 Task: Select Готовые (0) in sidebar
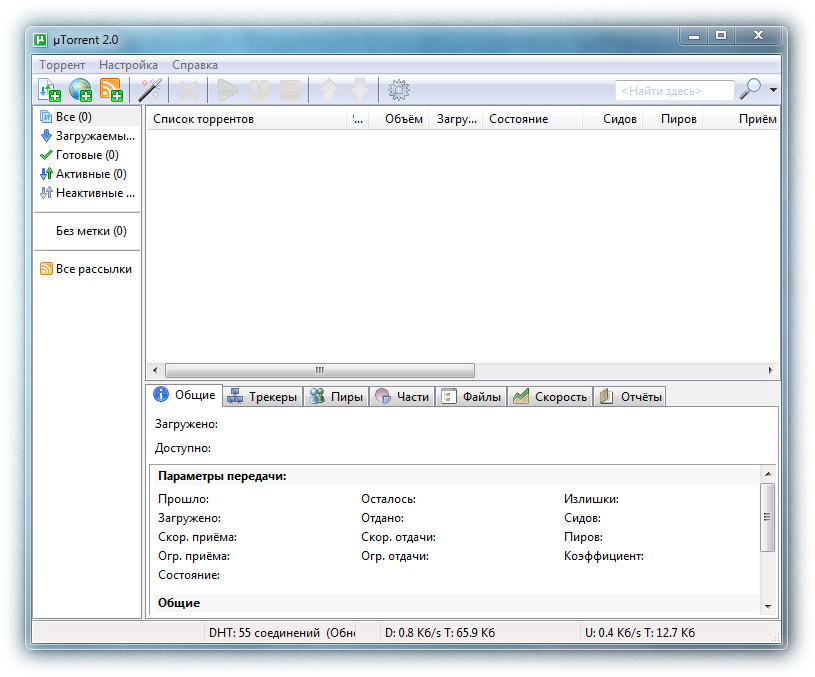point(86,155)
